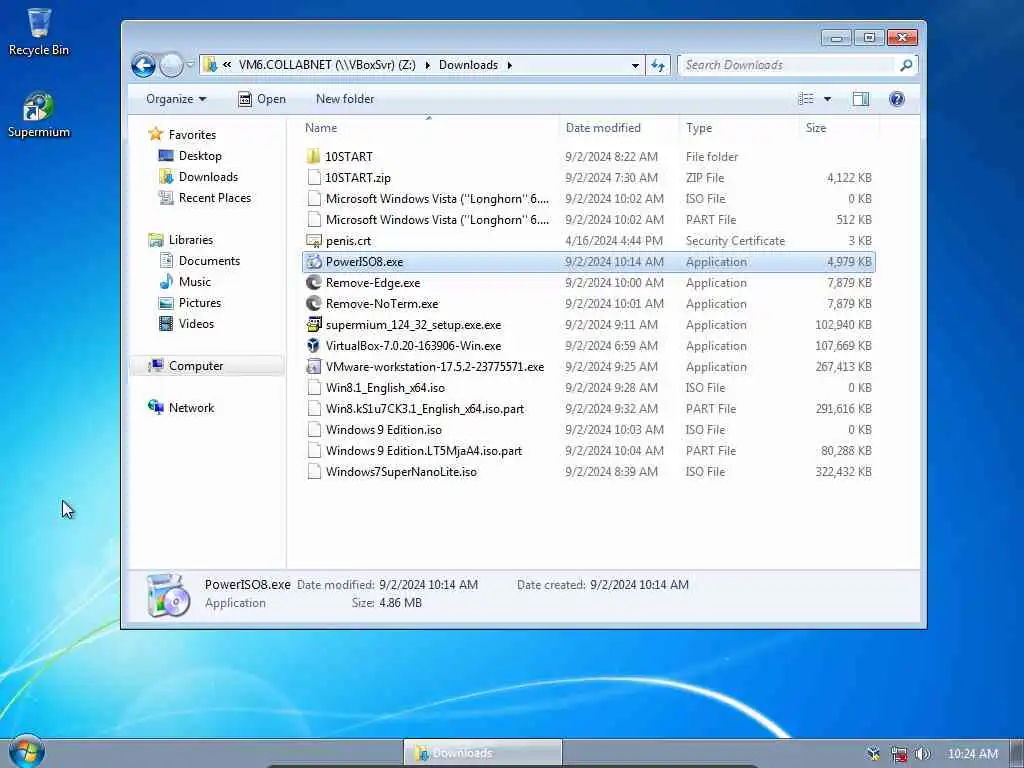Select the Longhorn ISO File row
The width and height of the screenshot is (1024, 768).
(588, 199)
